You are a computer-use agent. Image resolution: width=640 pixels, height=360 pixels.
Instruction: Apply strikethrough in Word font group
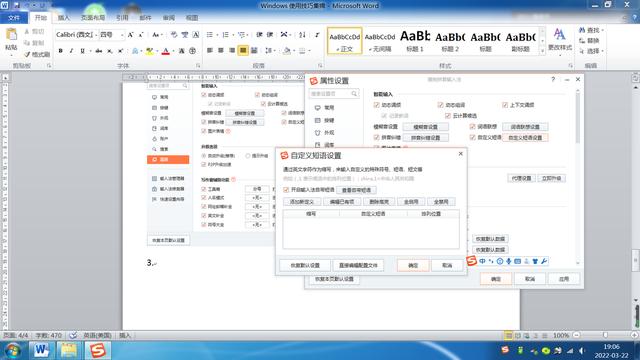point(98,51)
